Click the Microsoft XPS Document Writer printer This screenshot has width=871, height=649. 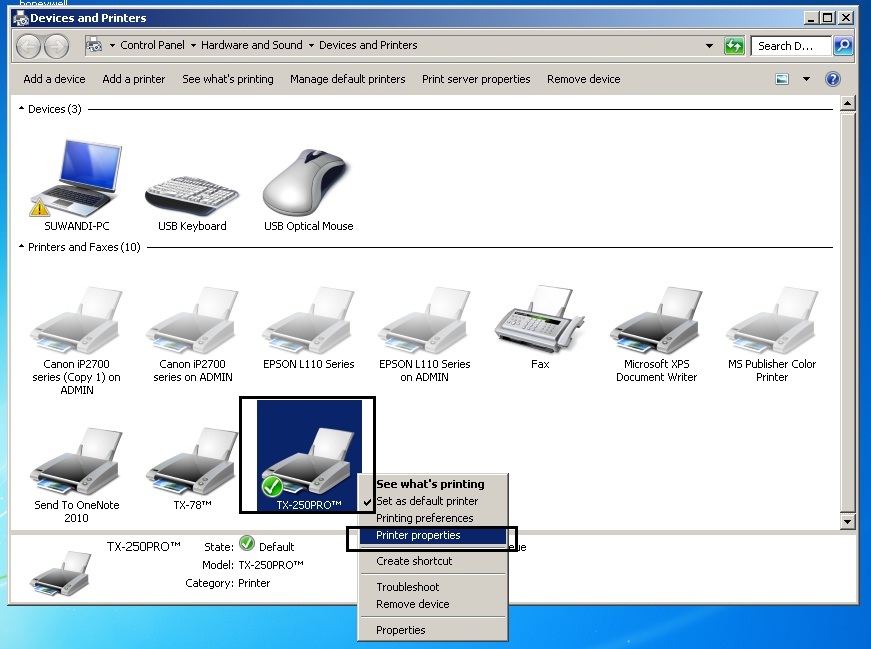coord(656,320)
